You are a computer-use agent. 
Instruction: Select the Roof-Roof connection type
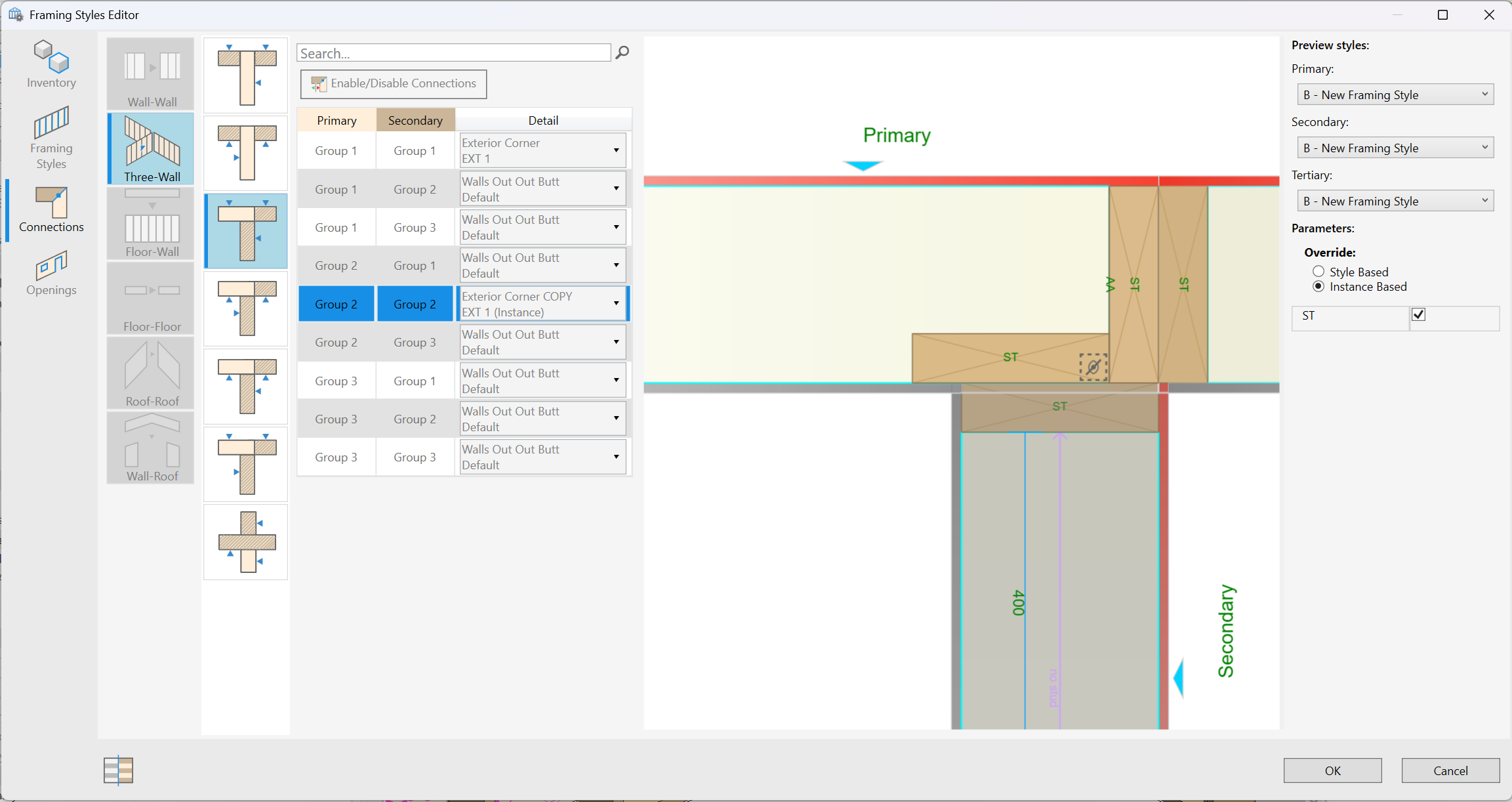[x=151, y=373]
